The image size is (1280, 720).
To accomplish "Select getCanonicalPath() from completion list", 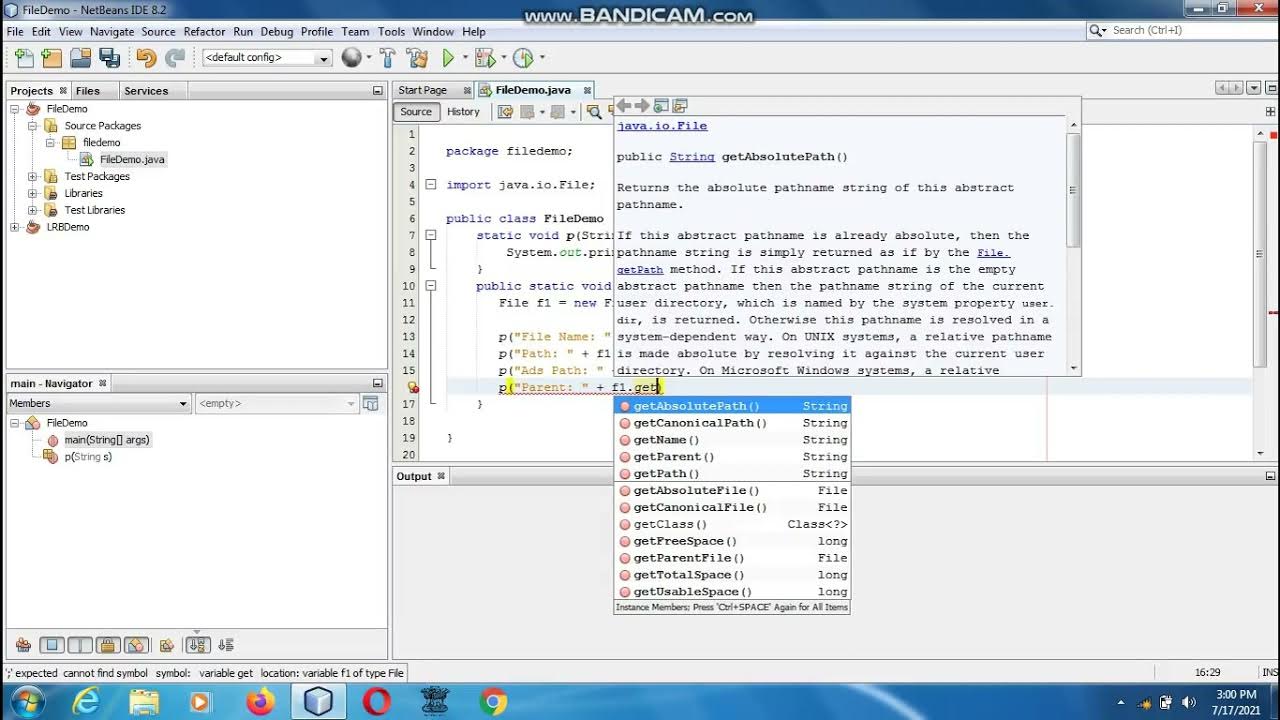I will tap(732, 423).
